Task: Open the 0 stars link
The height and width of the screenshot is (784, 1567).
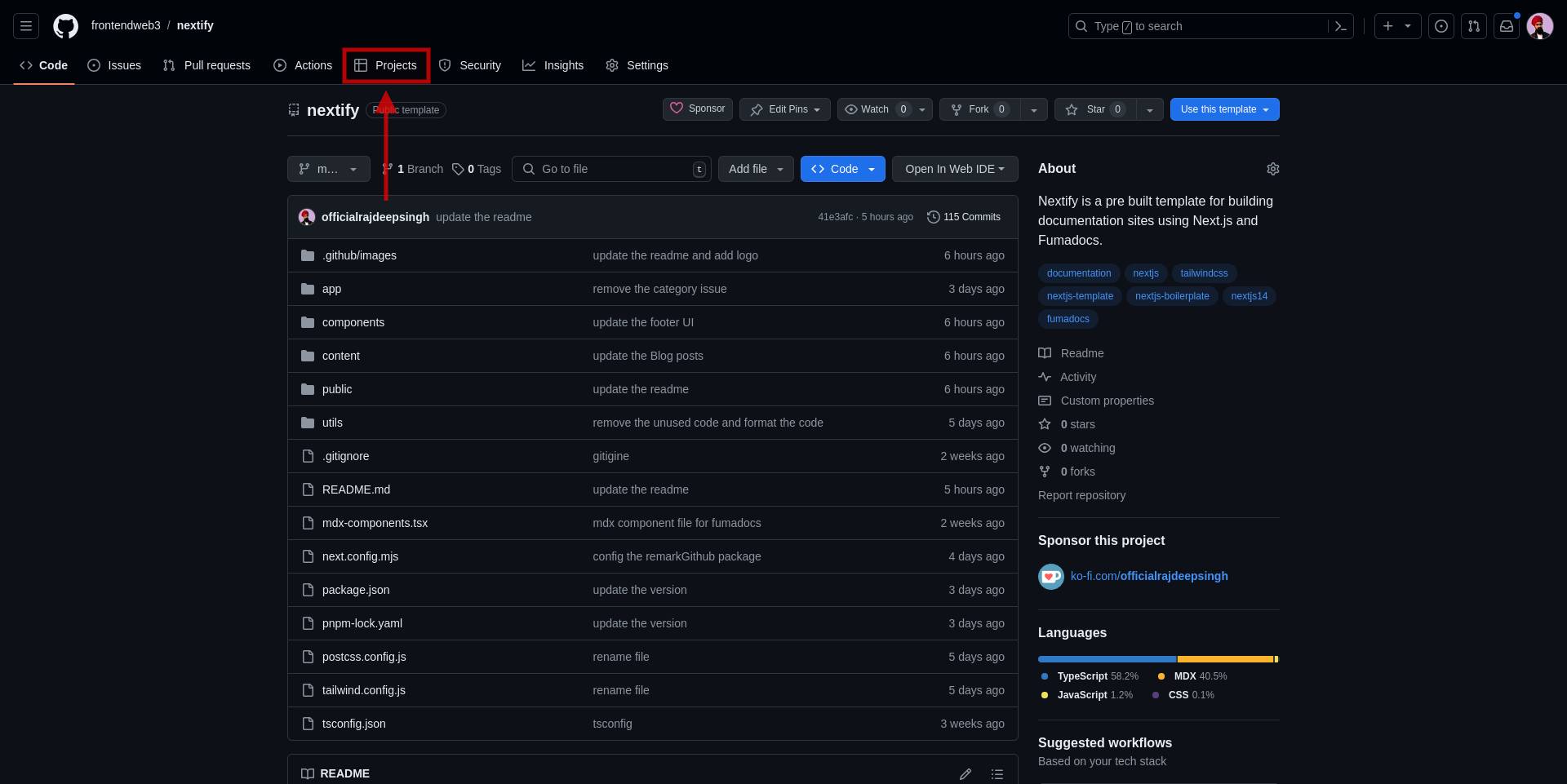Action: (x=1067, y=424)
